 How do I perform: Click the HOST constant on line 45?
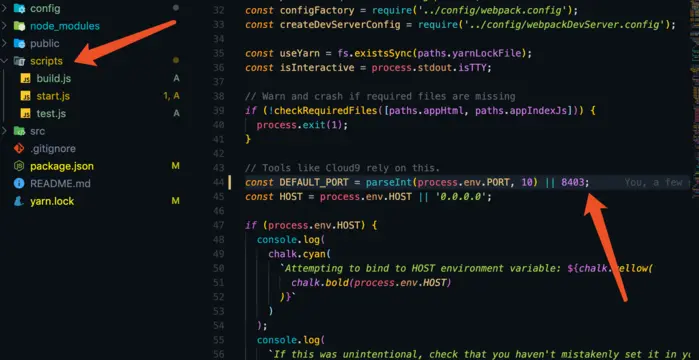[x=291, y=196]
